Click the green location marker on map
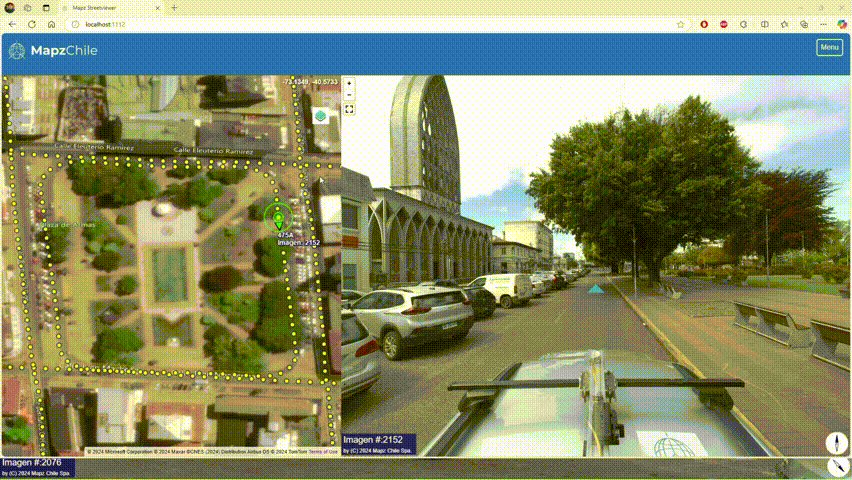 tap(278, 216)
